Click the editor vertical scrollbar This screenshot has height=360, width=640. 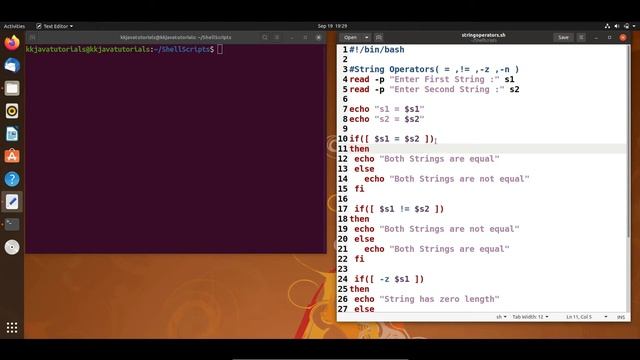629,141
